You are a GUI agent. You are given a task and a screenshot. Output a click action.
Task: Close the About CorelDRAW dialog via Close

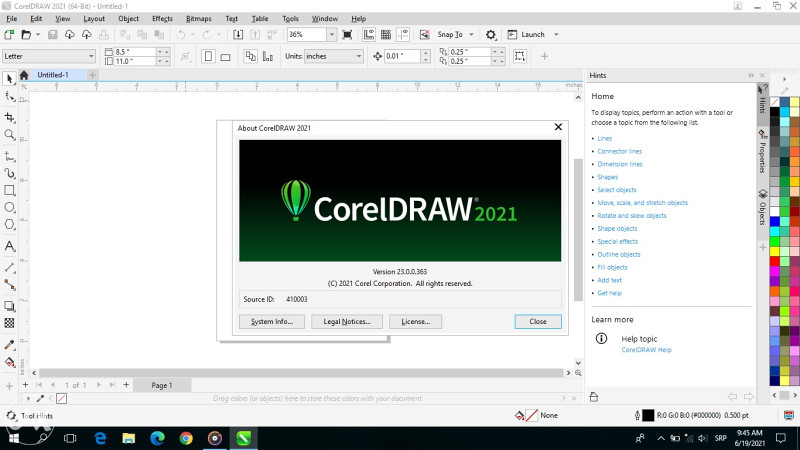pos(538,321)
